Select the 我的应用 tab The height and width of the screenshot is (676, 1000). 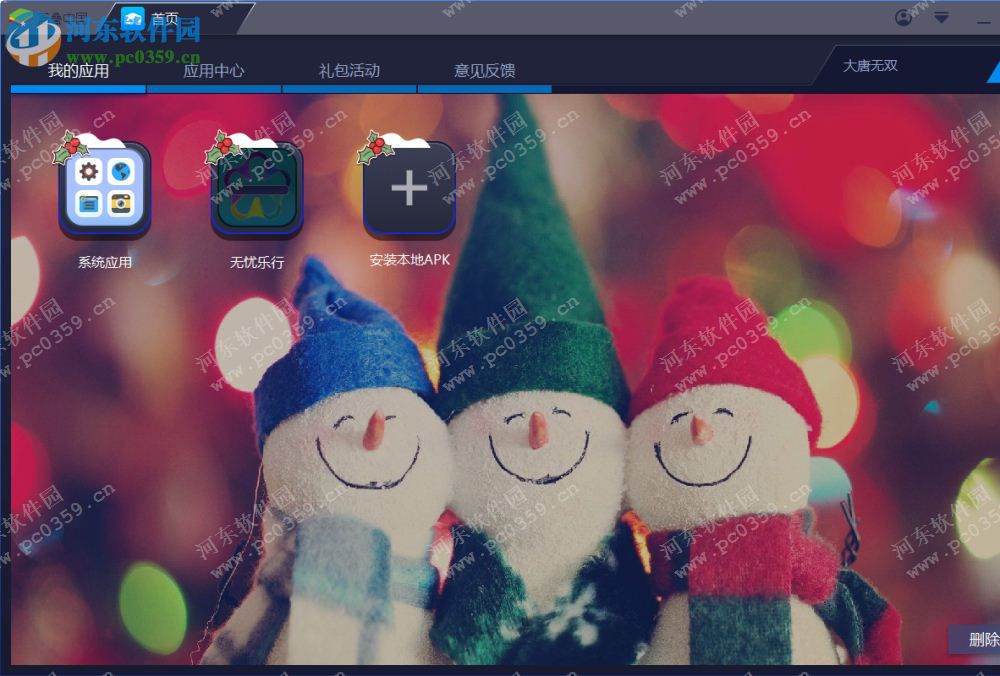77,70
